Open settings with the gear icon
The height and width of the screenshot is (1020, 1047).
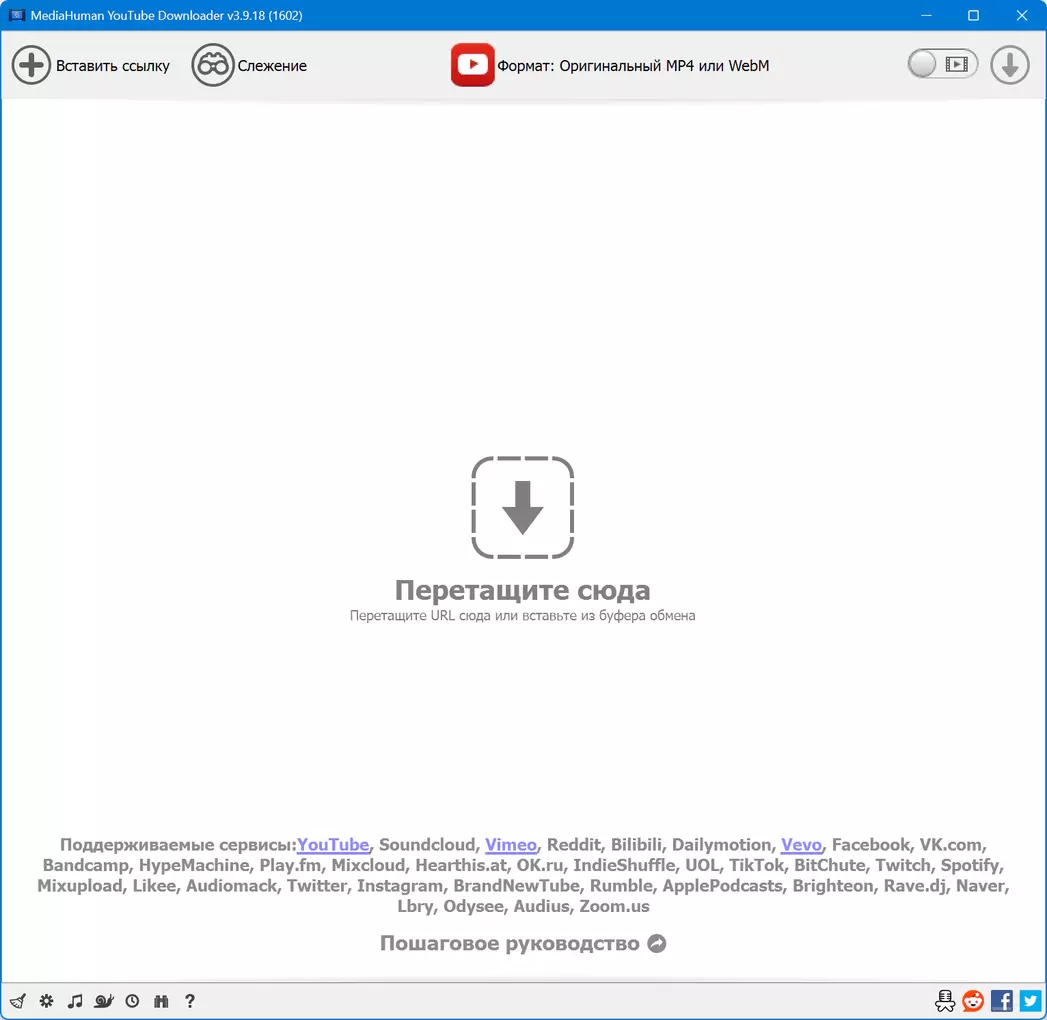click(x=46, y=1001)
